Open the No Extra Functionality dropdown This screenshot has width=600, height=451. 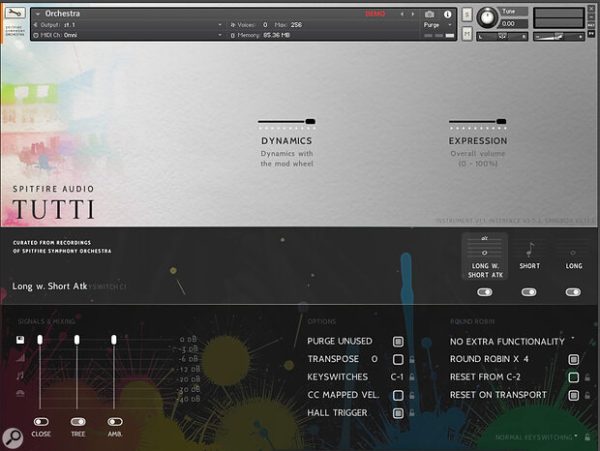pyautogui.click(x=512, y=341)
